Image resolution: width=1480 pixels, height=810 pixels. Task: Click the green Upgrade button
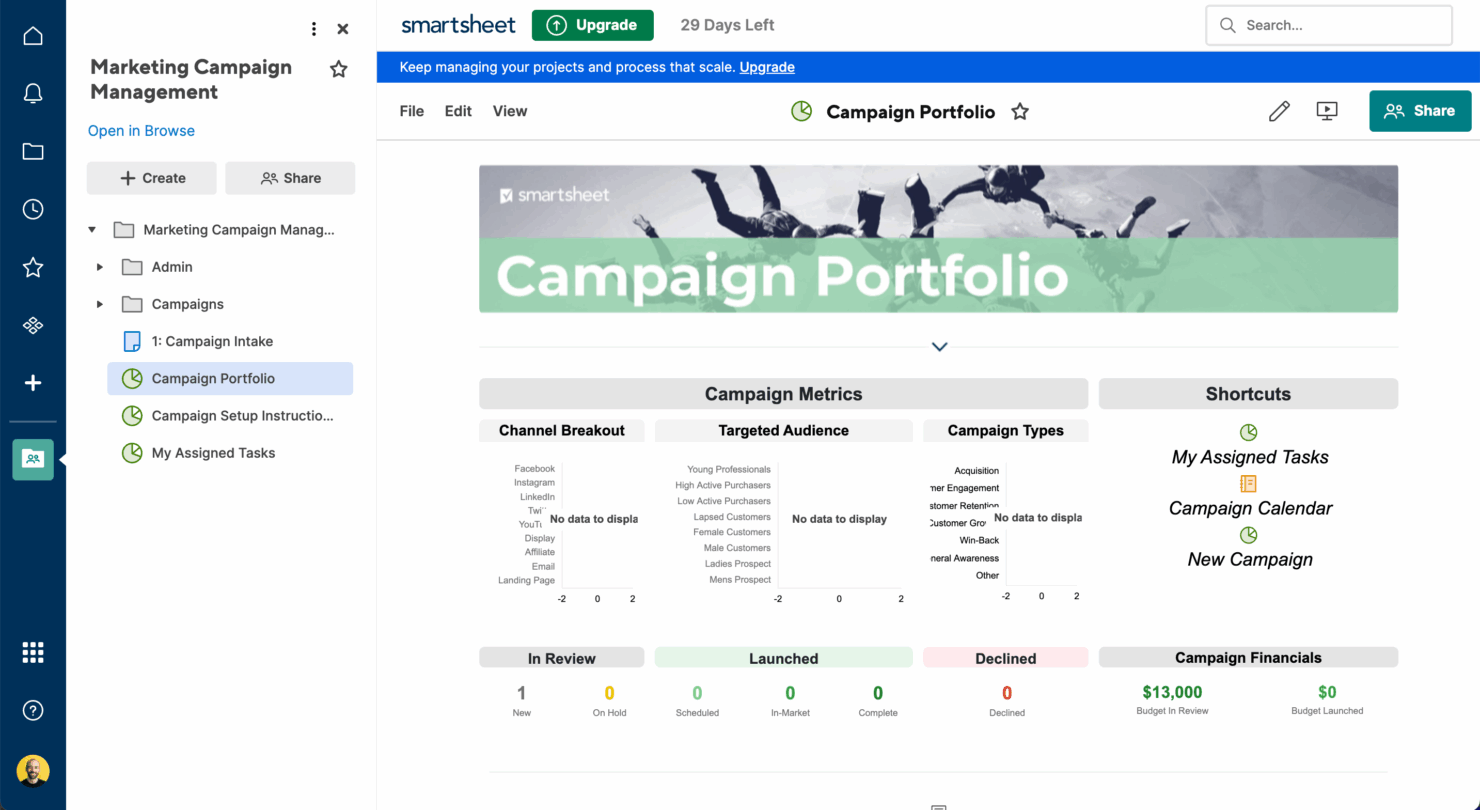click(593, 25)
